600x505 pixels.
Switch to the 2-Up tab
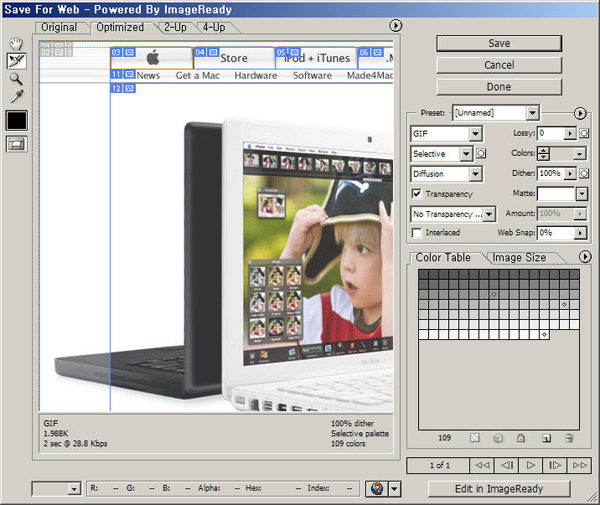pos(175,28)
